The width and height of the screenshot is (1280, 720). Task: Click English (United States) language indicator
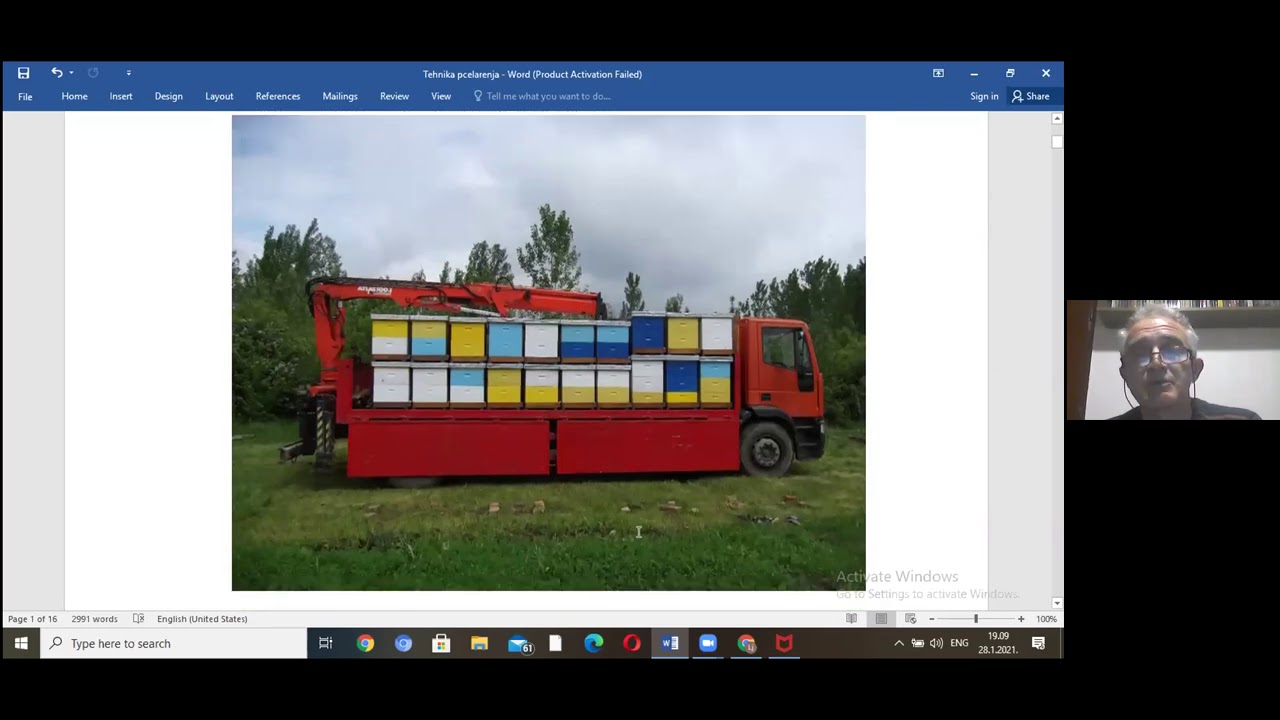click(202, 619)
